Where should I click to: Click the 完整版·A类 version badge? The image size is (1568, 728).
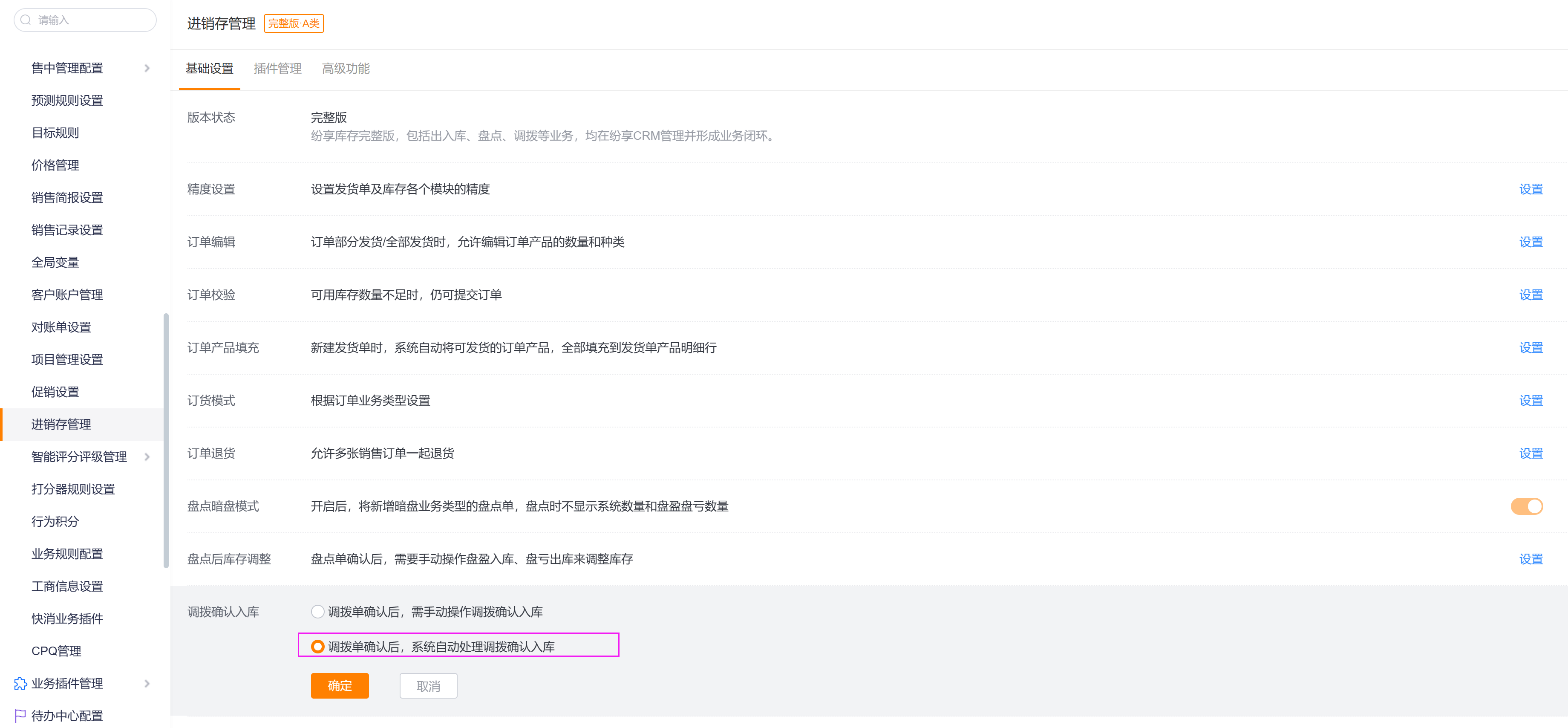pos(294,24)
